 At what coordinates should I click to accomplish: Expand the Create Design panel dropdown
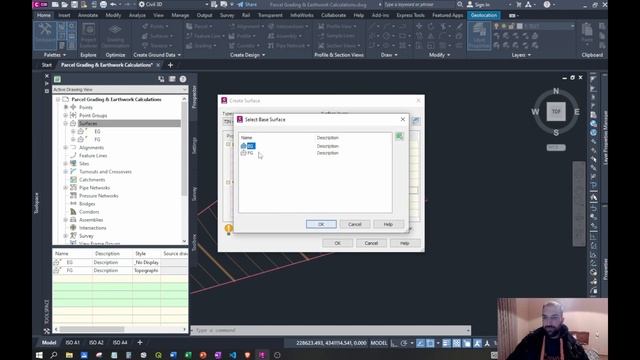(247, 55)
